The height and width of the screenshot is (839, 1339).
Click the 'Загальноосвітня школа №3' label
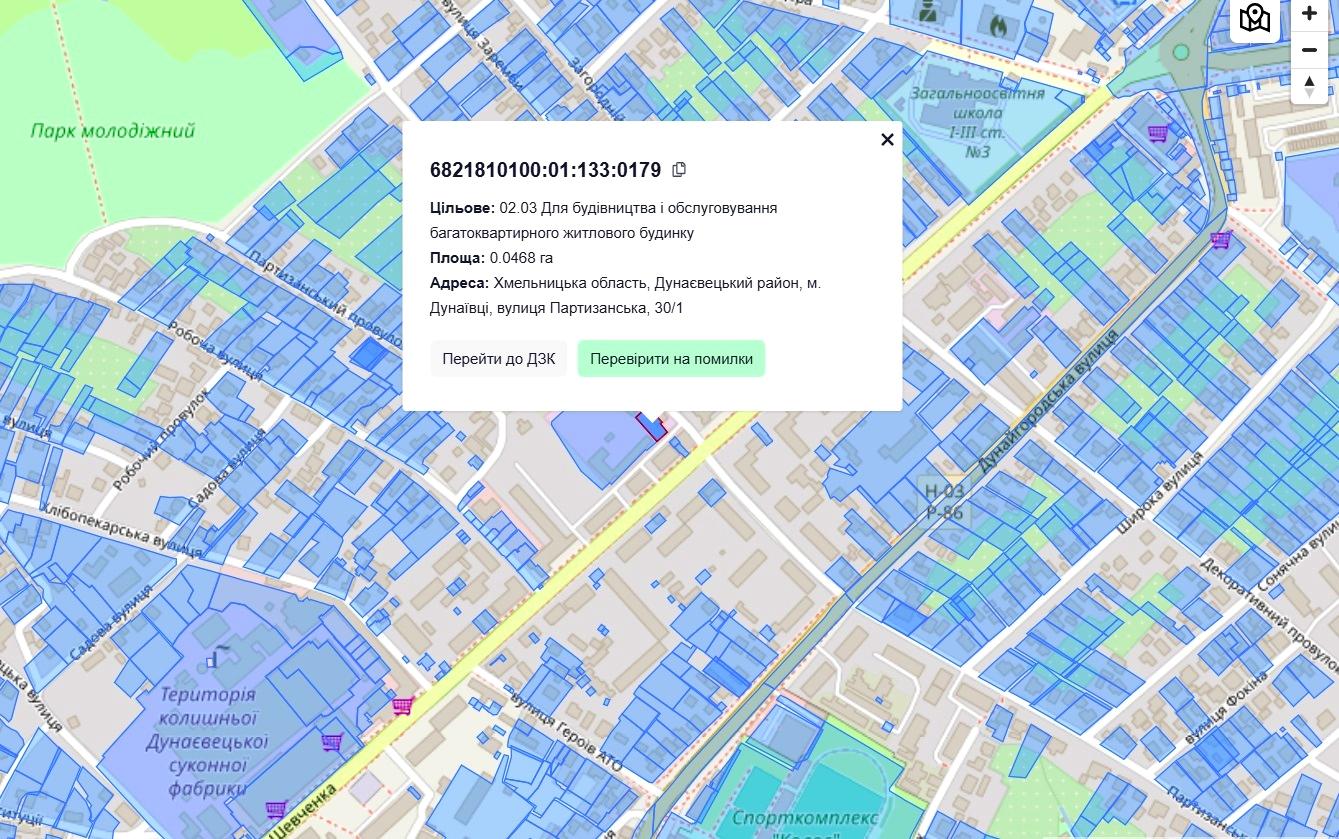977,122
